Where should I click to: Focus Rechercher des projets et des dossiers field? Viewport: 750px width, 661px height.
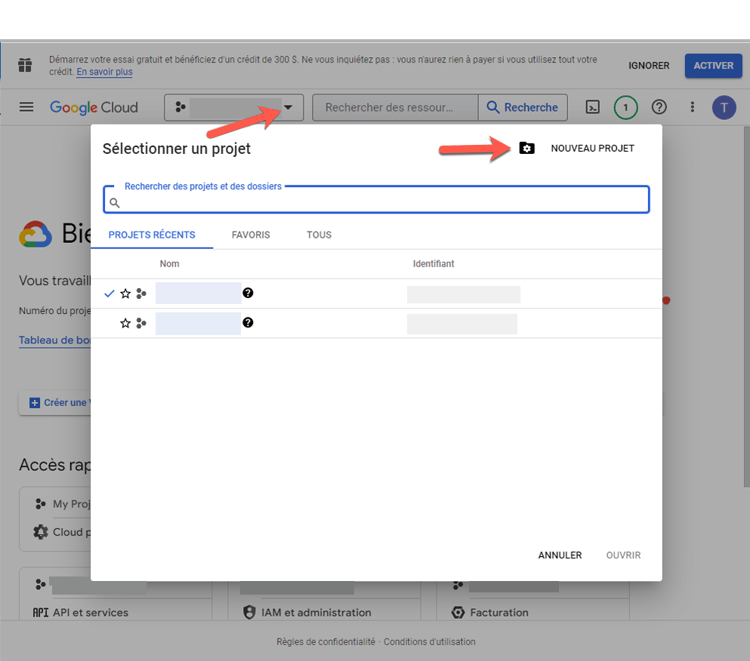376,199
